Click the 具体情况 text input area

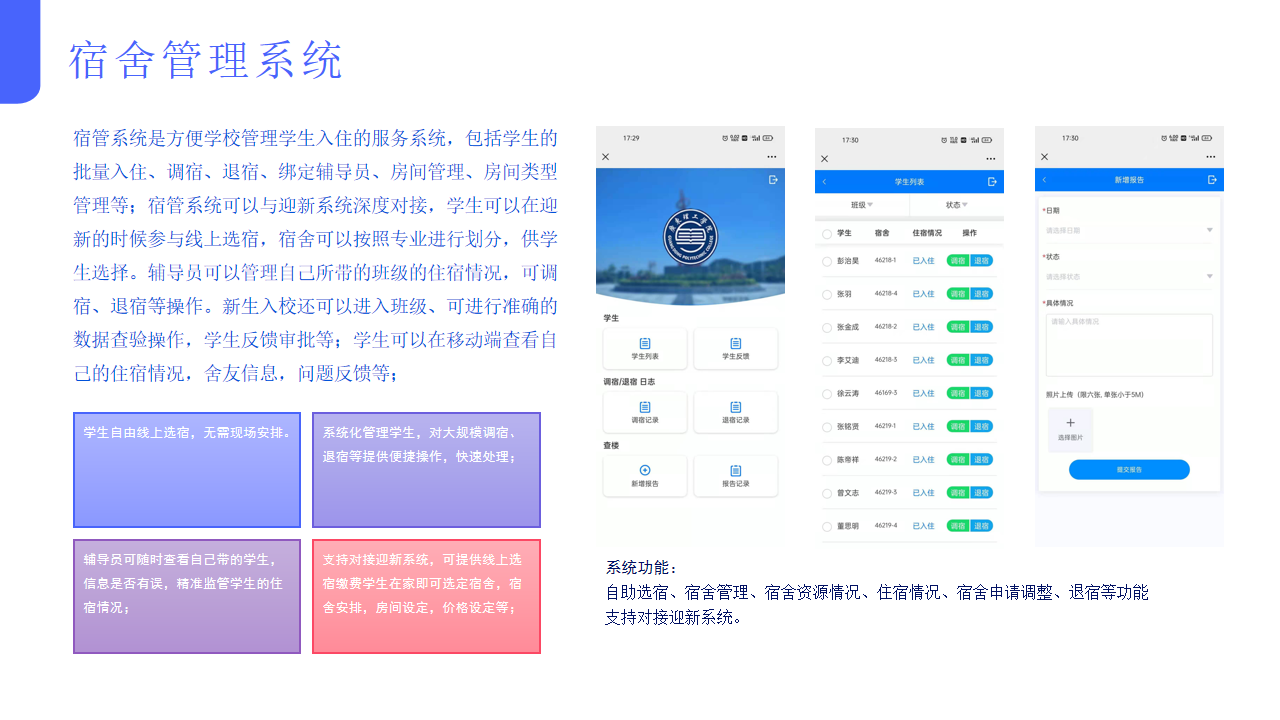(1128, 343)
